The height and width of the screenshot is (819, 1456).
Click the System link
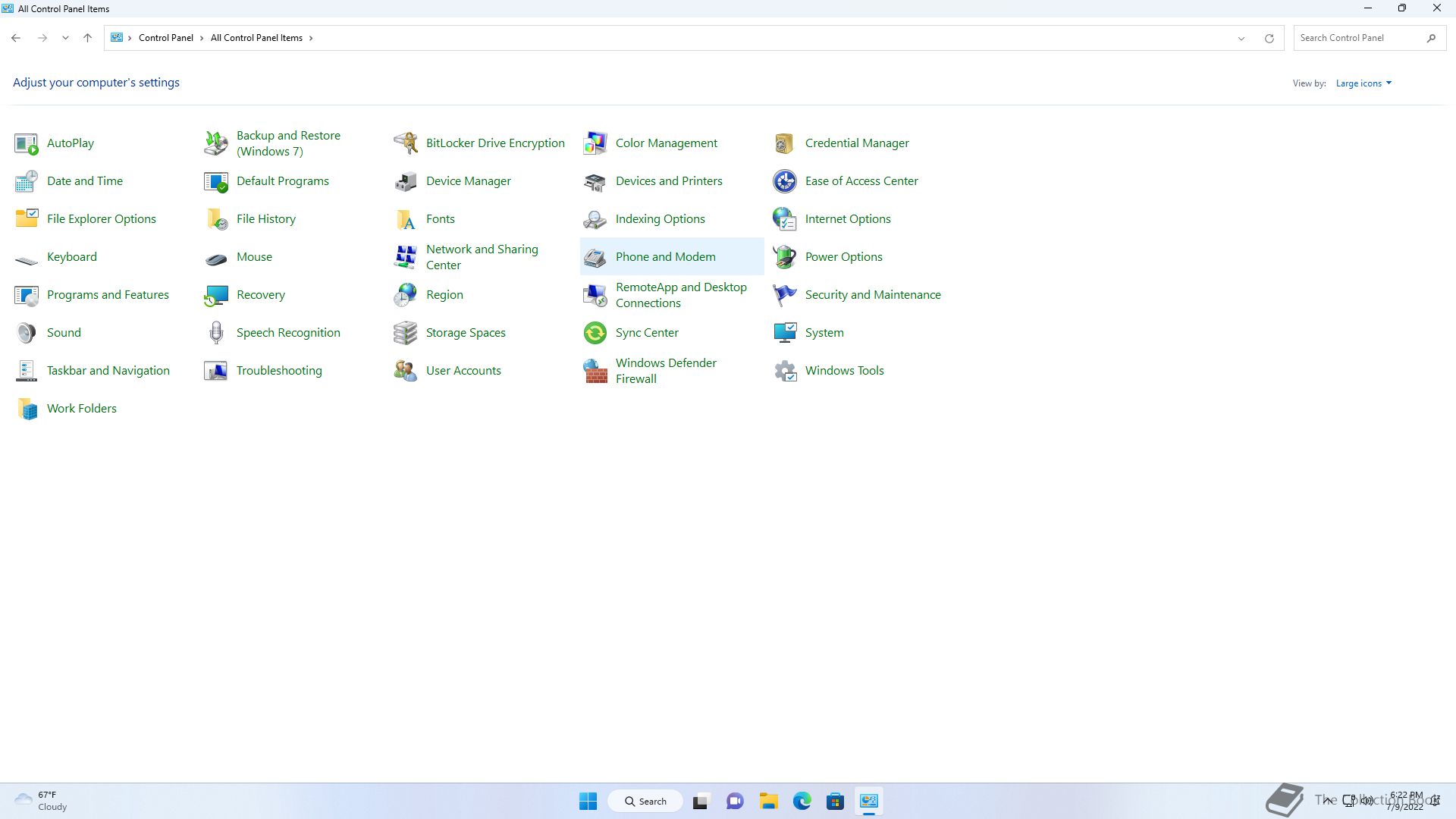coord(824,333)
